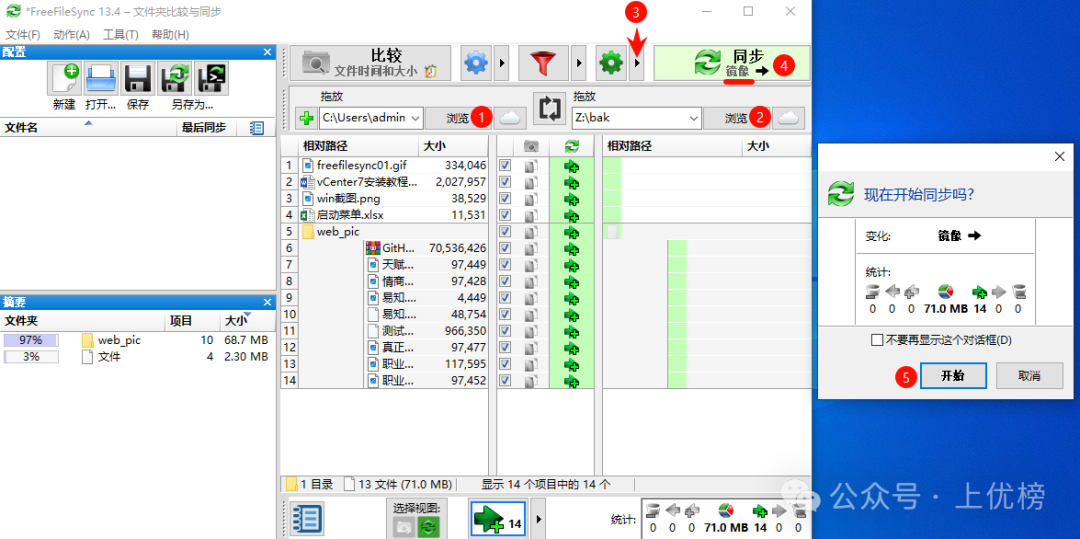
Task: Check 不要再显示这个对话框 option
Action: tap(877, 340)
